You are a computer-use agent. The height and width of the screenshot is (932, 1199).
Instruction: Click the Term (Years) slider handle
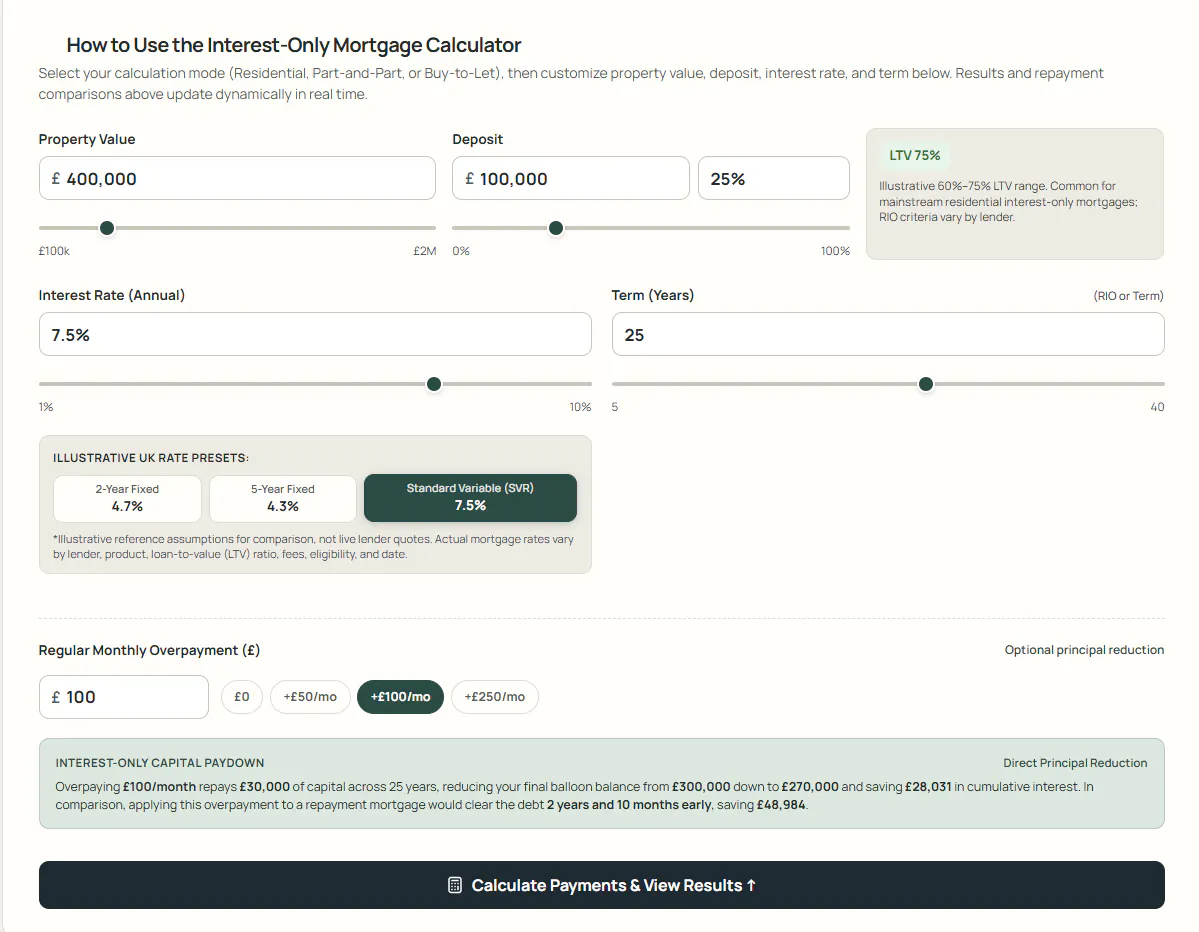(x=926, y=384)
